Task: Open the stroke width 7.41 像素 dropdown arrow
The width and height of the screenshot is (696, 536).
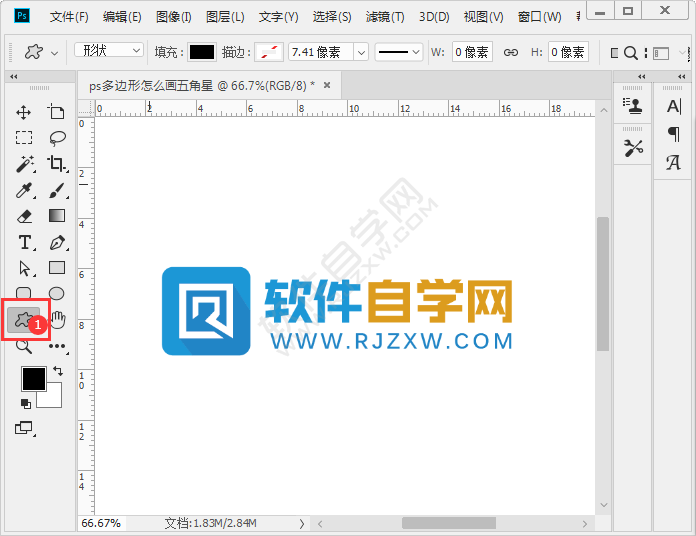Action: 361,52
